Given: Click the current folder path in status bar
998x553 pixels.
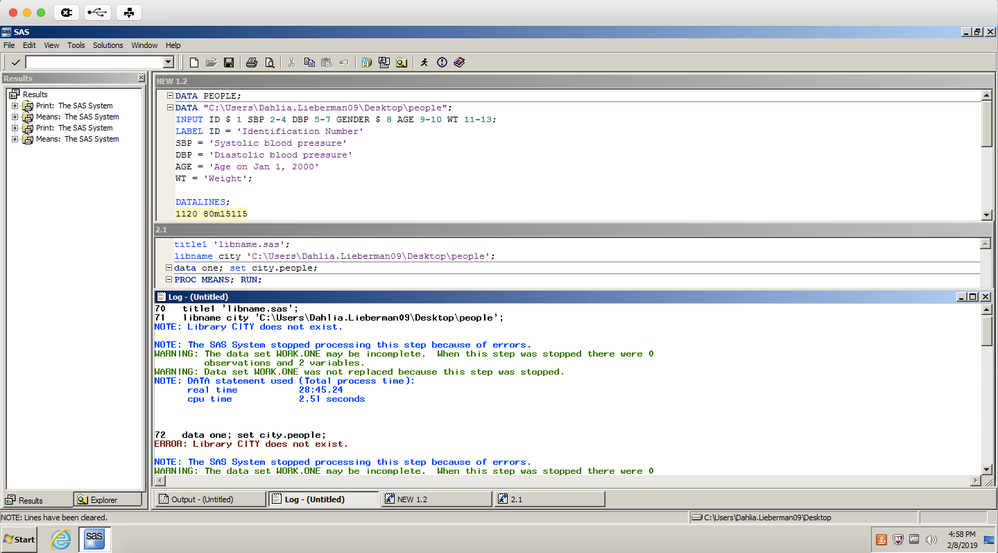Looking at the screenshot, I should coord(767,517).
